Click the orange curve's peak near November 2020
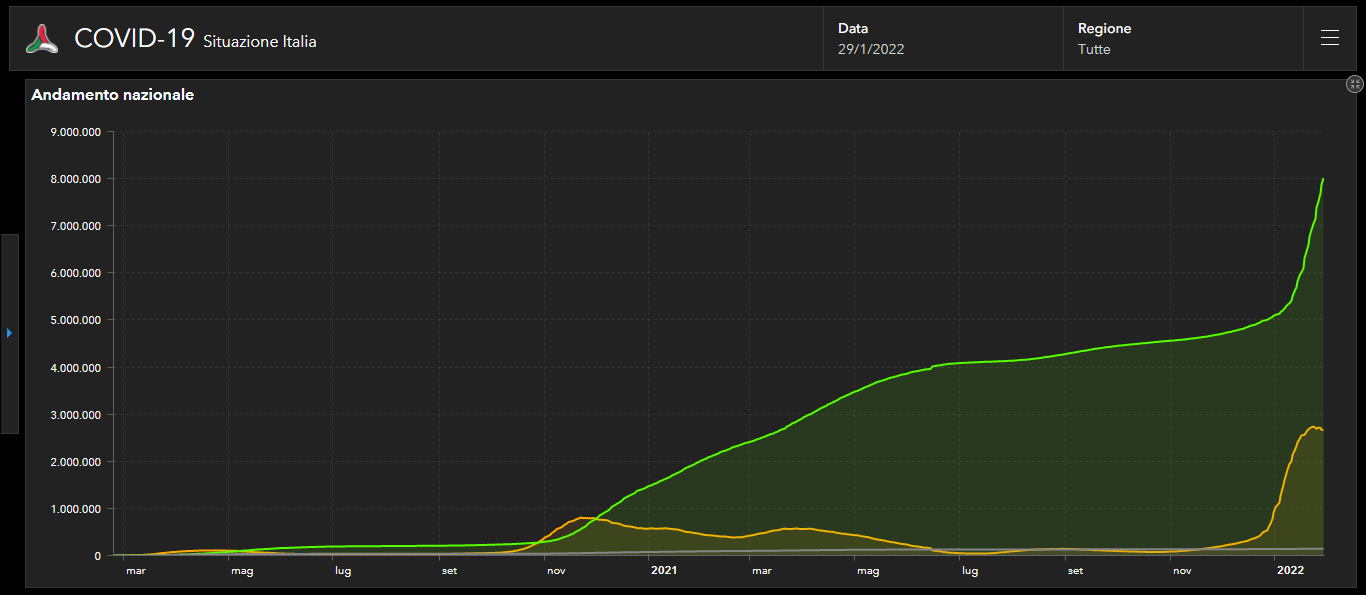This screenshot has height=595, width=1366. [580, 518]
